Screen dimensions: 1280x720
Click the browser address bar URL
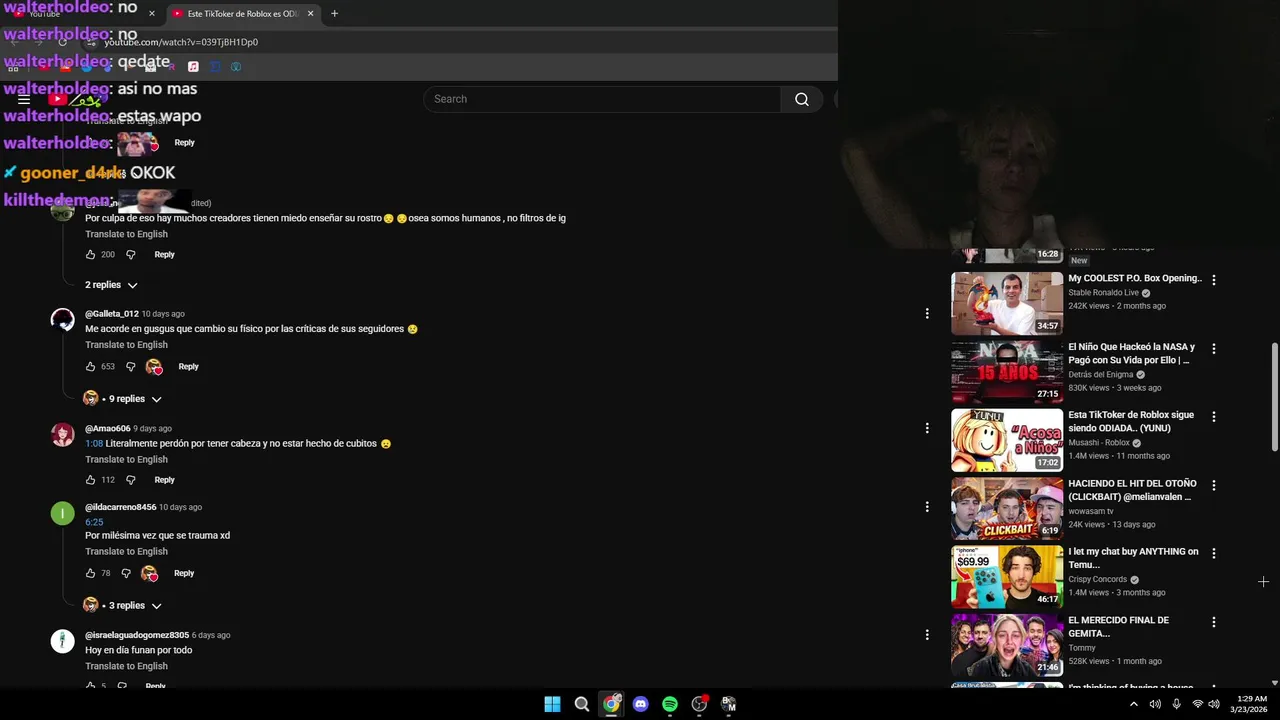pyautogui.click(x=181, y=42)
